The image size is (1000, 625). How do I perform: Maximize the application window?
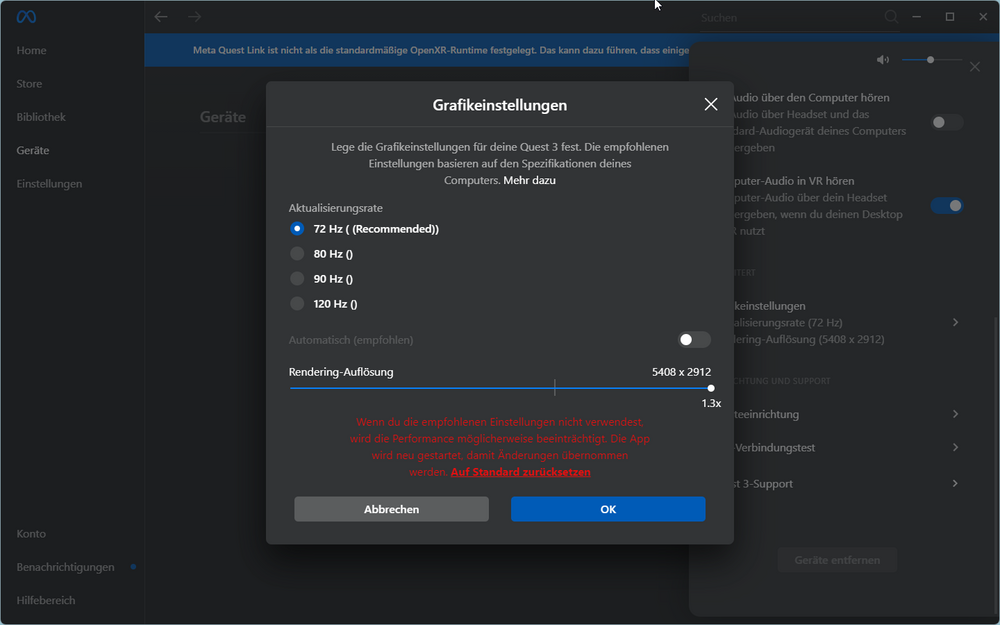[950, 17]
